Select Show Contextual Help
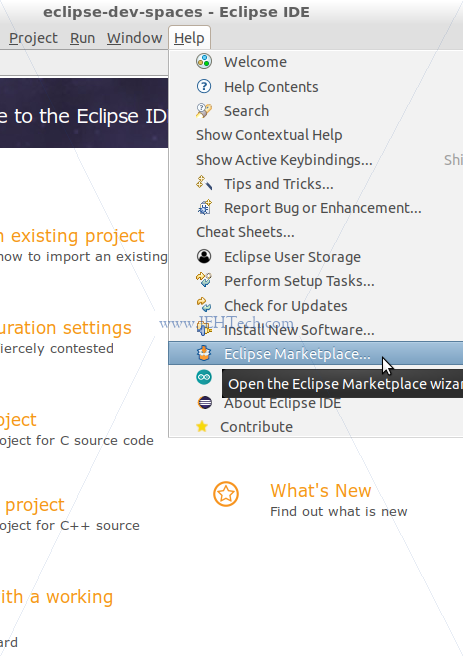The image size is (463, 656). point(269,135)
